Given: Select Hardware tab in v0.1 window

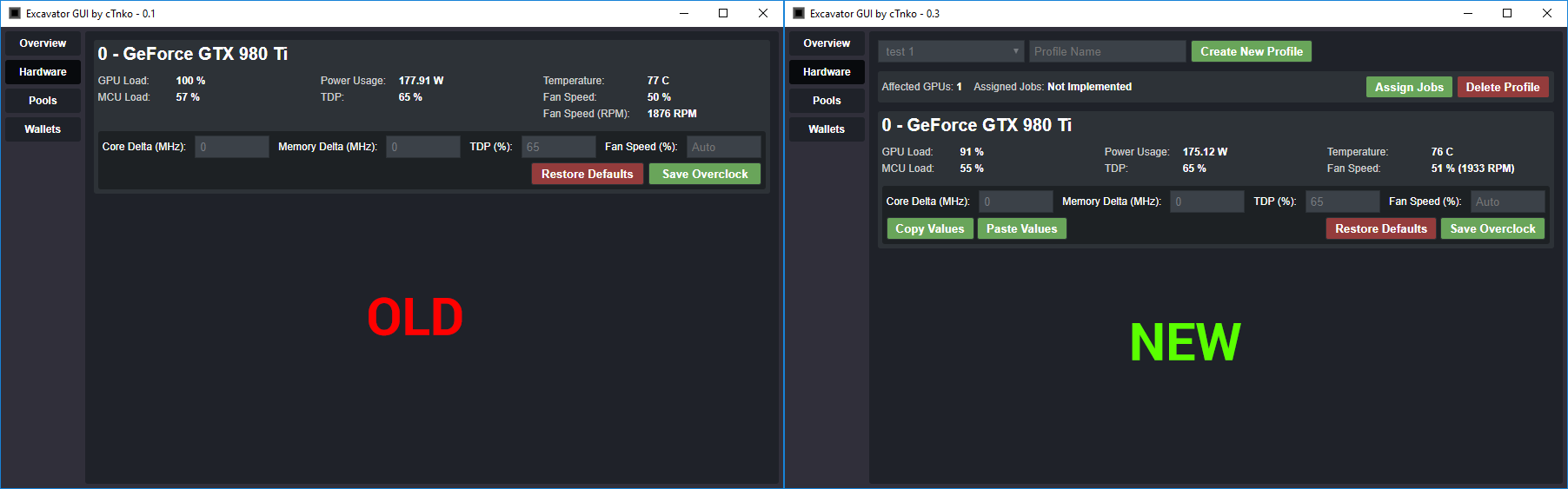Looking at the screenshot, I should tap(43, 72).
